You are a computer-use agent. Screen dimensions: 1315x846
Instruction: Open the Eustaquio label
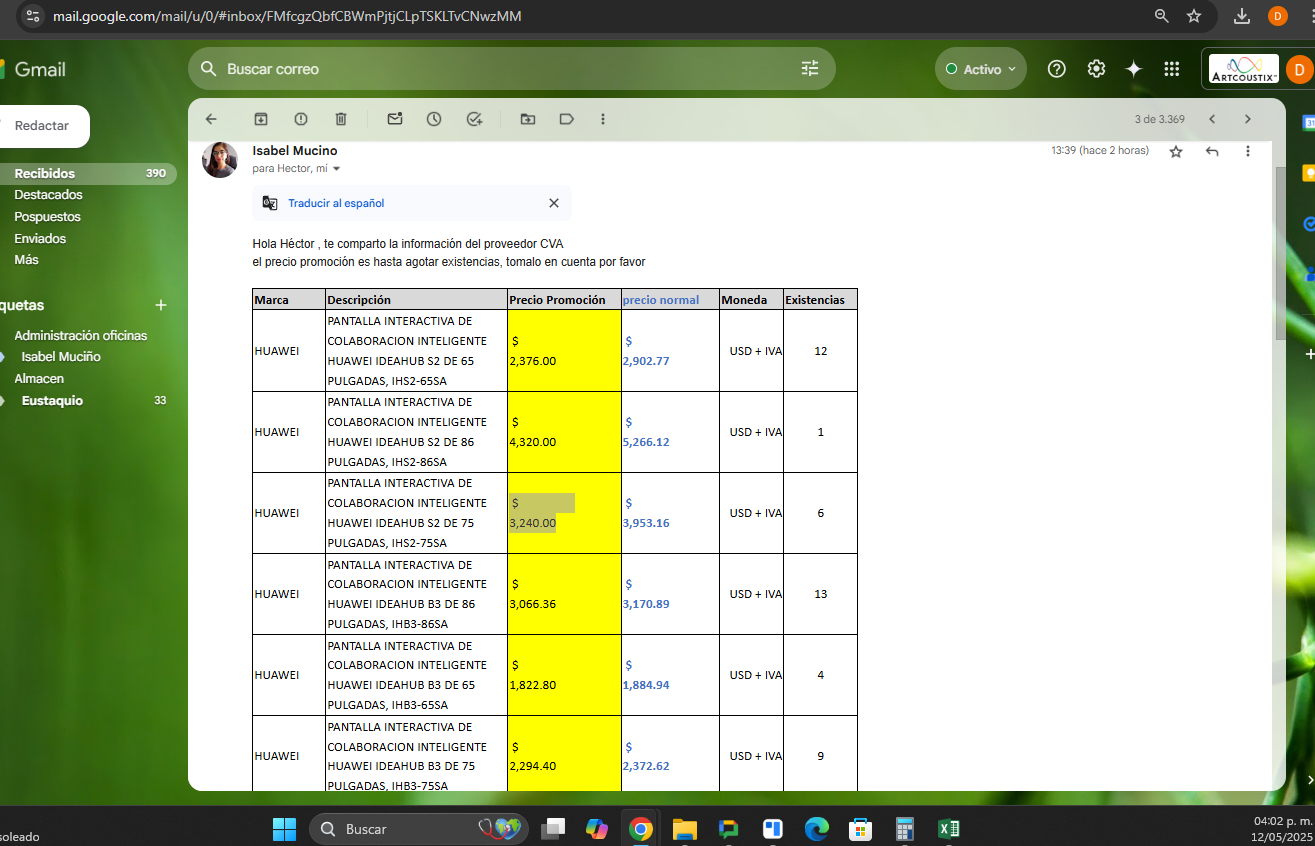pyautogui.click(x=52, y=401)
